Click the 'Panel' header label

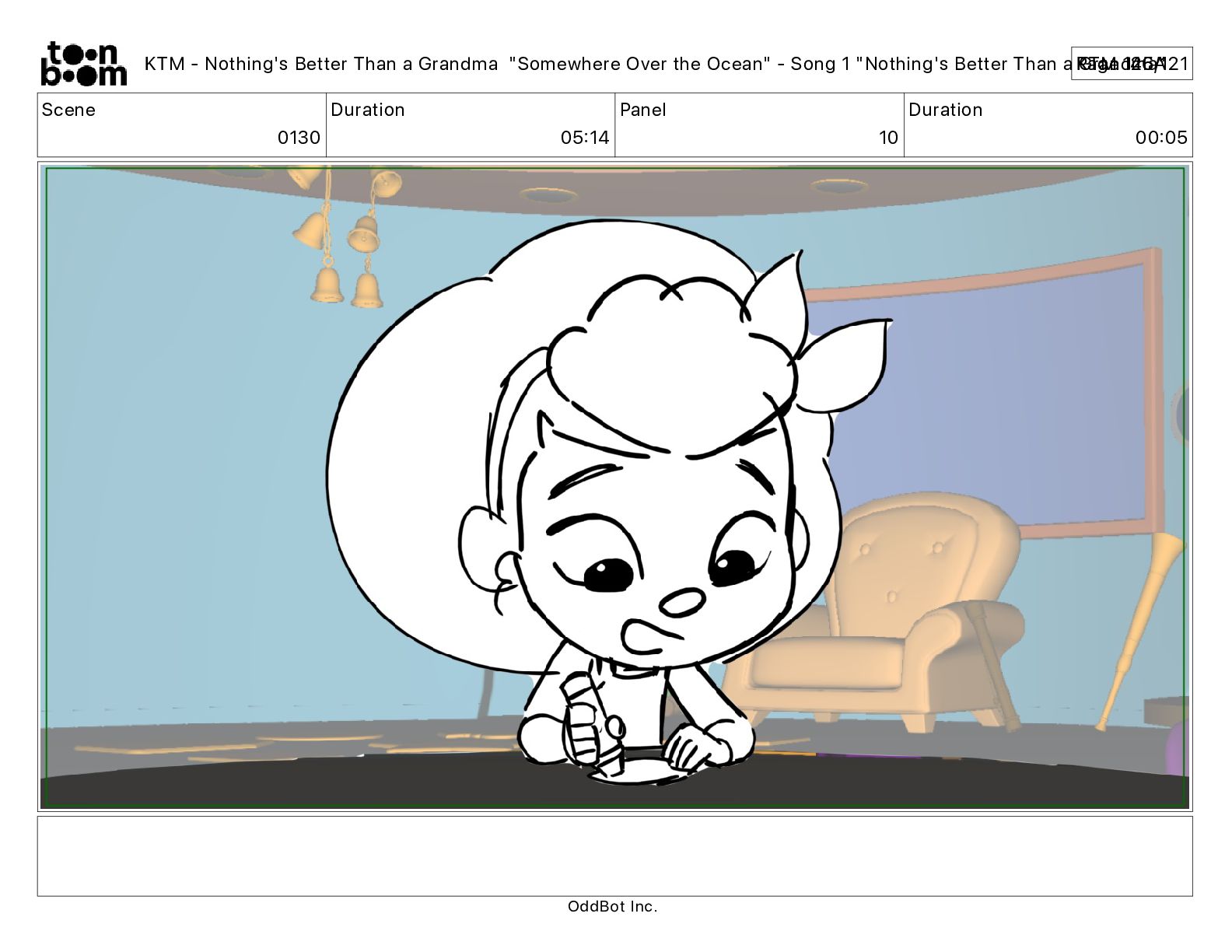643,110
